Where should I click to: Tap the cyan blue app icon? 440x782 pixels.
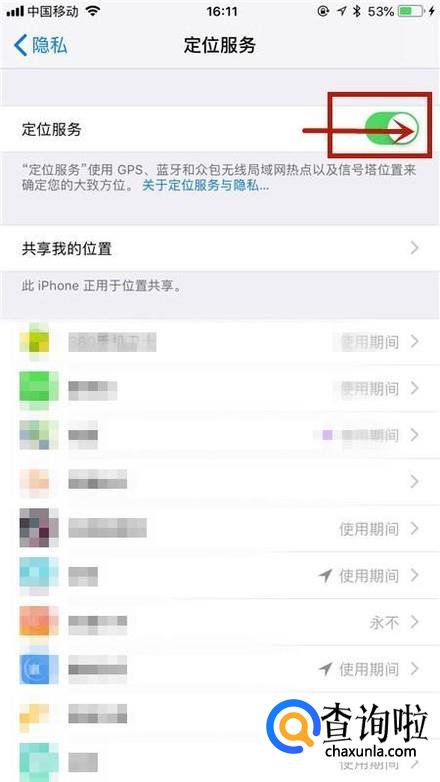[x=39, y=576]
